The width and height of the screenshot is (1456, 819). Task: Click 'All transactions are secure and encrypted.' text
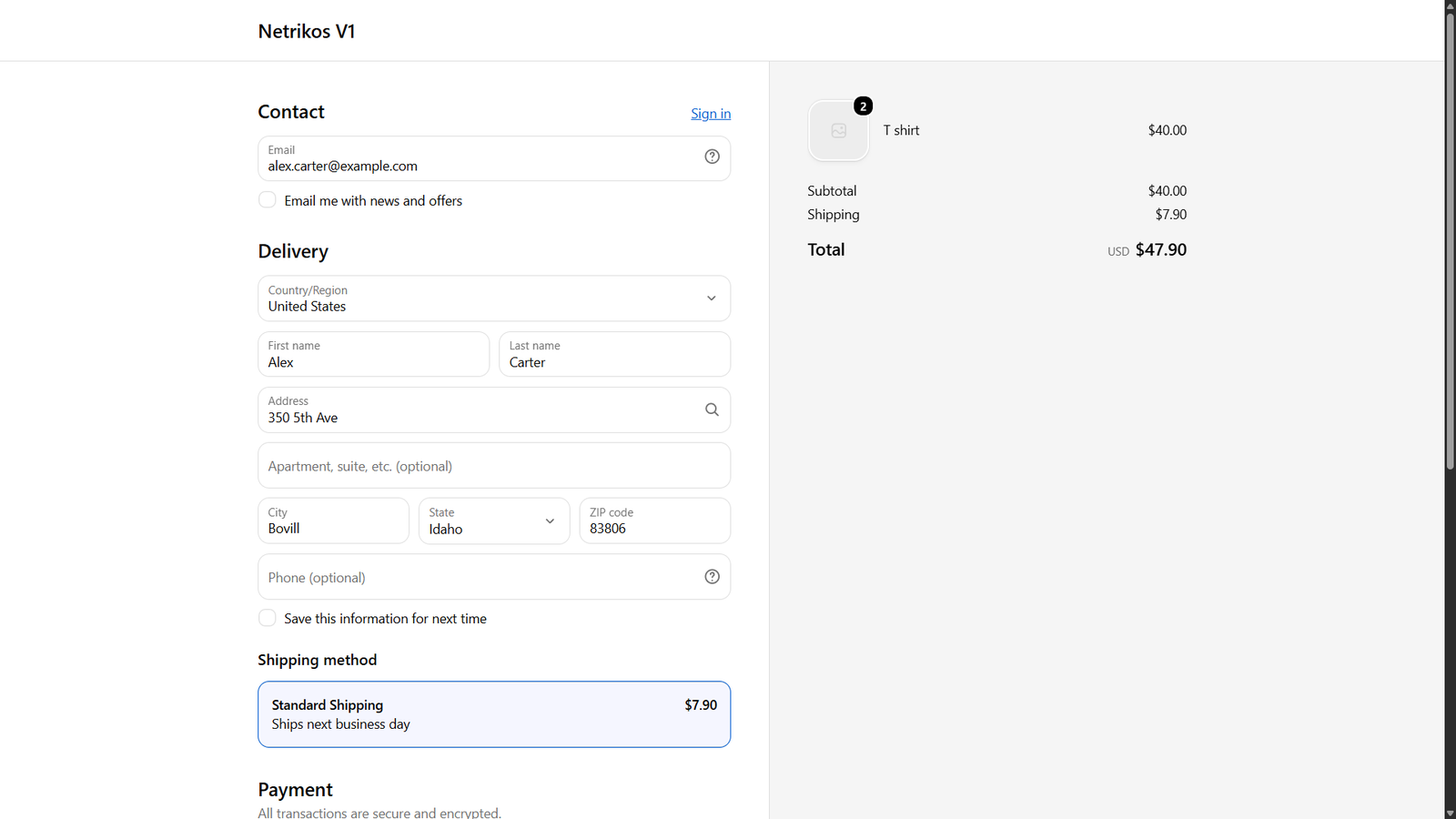[379, 813]
